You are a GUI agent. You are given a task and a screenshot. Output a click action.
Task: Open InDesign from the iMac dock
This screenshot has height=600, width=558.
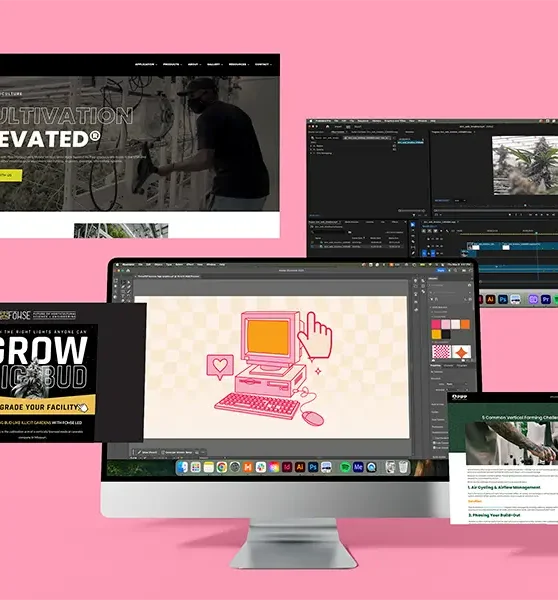(x=287, y=467)
